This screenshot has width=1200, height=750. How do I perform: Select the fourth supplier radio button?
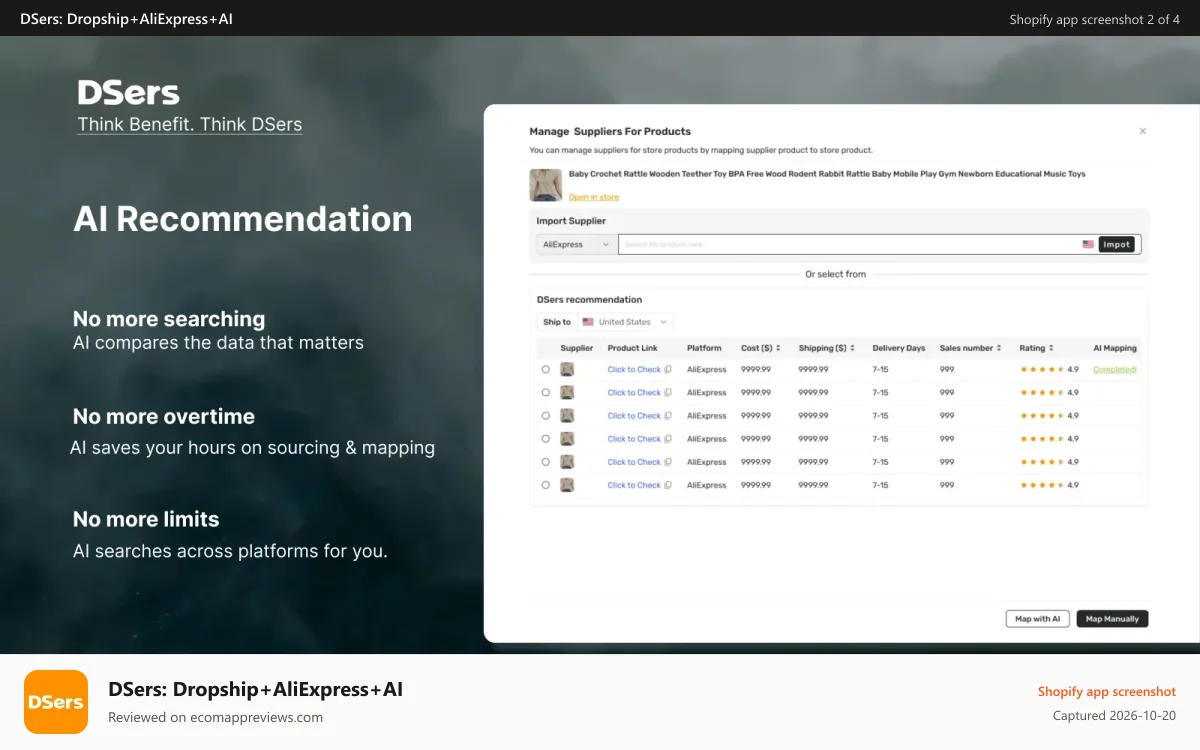click(545, 439)
